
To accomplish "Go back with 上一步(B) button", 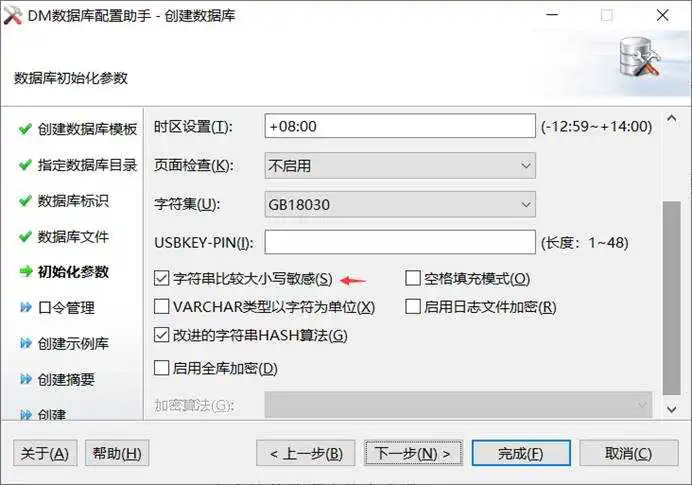I will pyautogui.click(x=306, y=453).
